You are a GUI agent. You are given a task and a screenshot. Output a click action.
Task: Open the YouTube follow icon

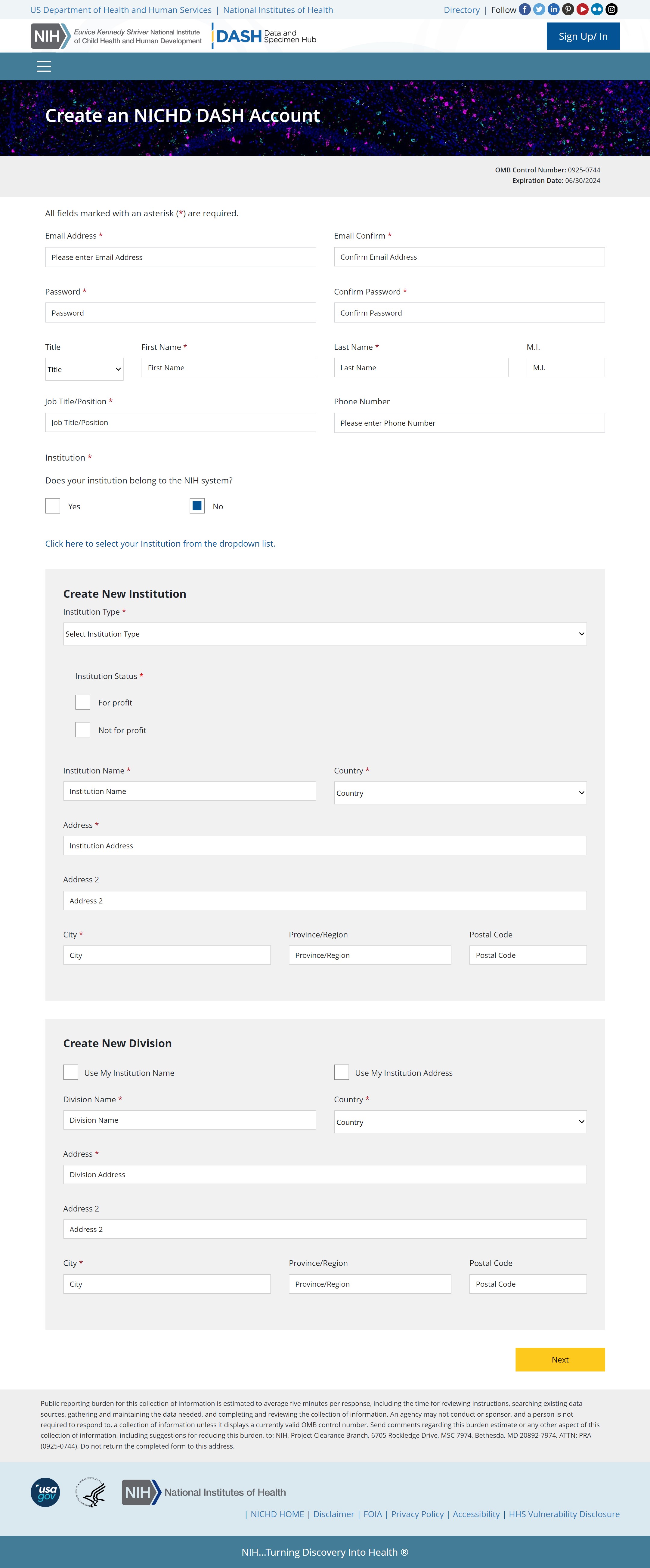(x=583, y=10)
